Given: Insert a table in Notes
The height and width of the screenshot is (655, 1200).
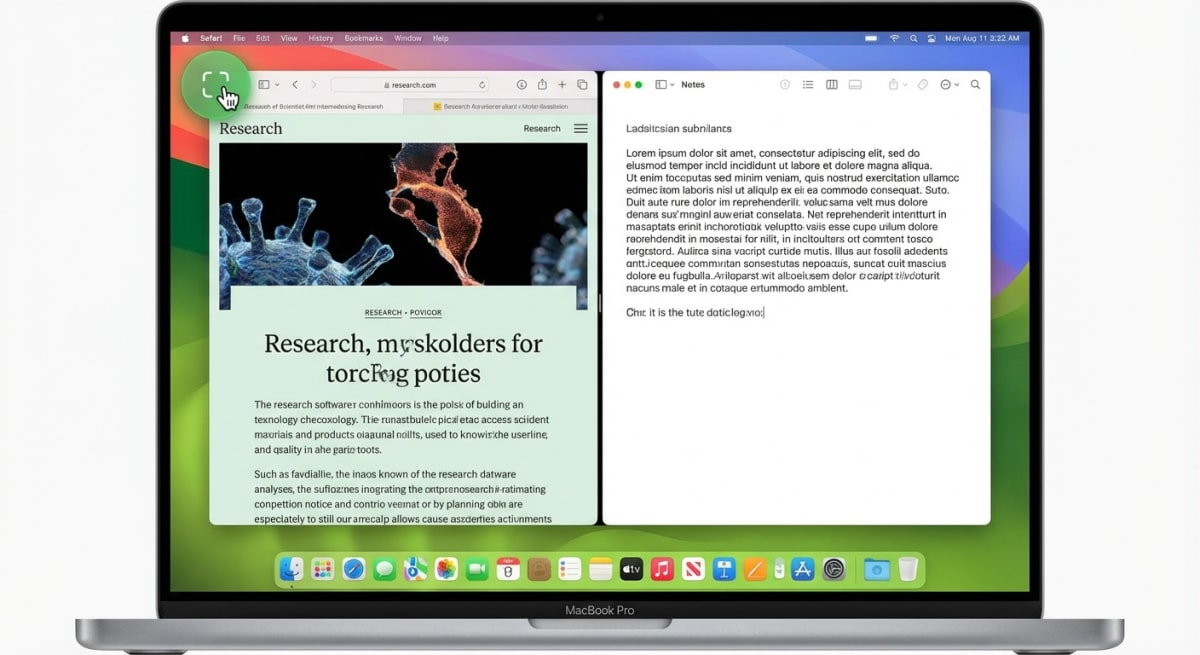Looking at the screenshot, I should click(x=831, y=85).
